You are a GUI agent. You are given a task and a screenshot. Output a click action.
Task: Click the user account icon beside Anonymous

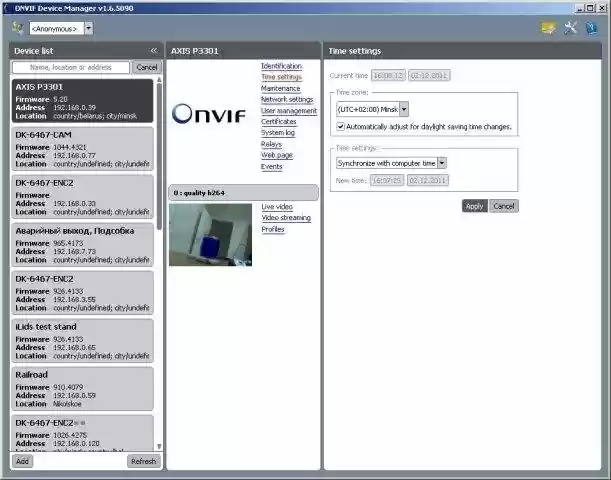click(17, 28)
